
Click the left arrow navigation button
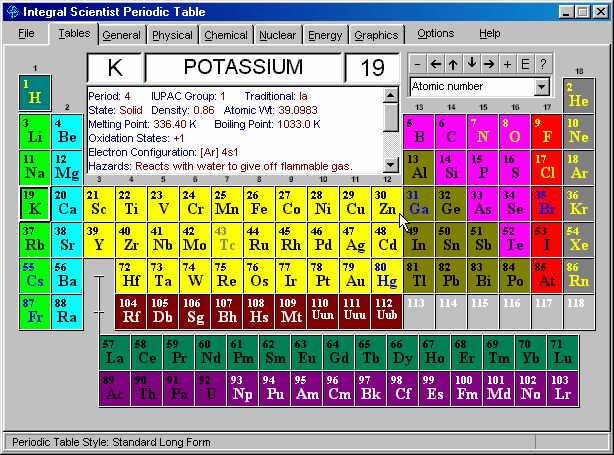click(x=435, y=63)
